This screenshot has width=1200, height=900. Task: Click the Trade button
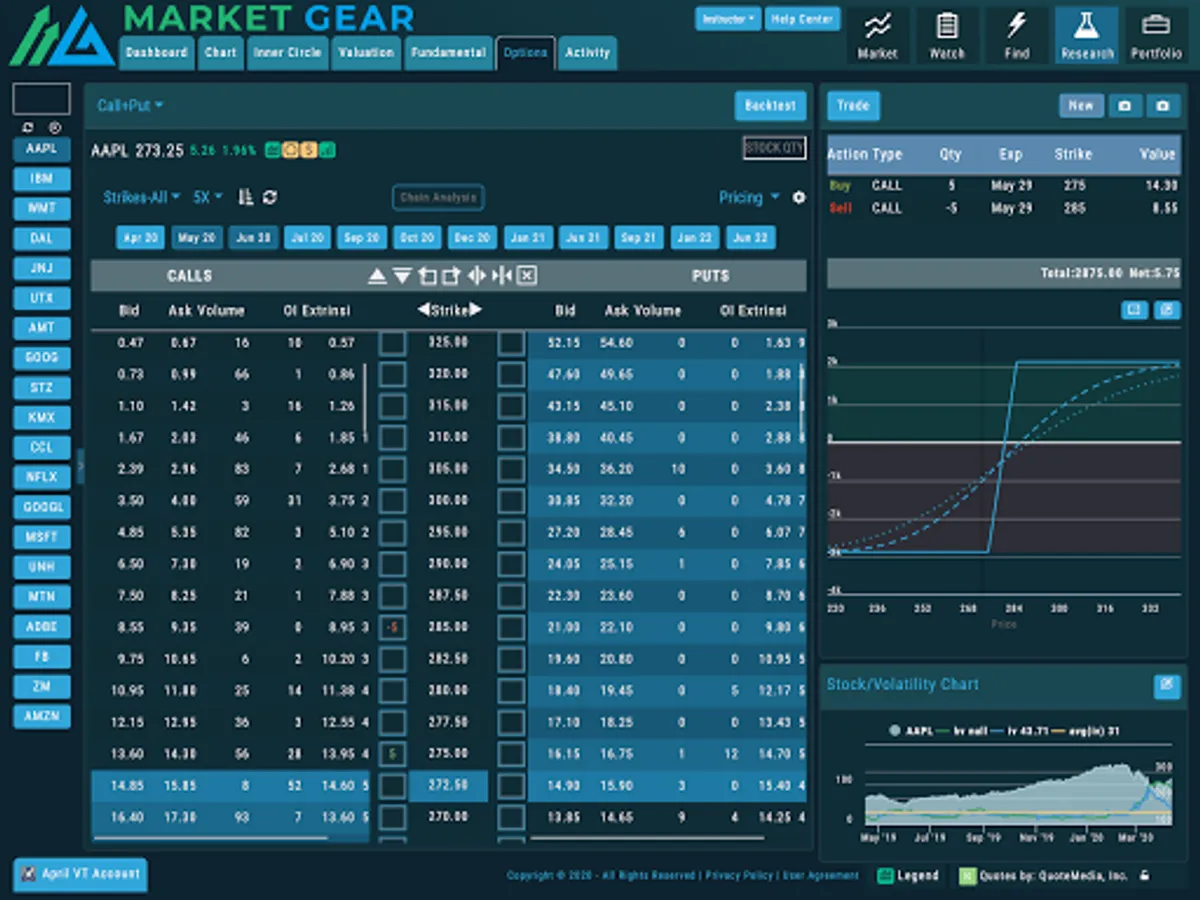pyautogui.click(x=853, y=105)
